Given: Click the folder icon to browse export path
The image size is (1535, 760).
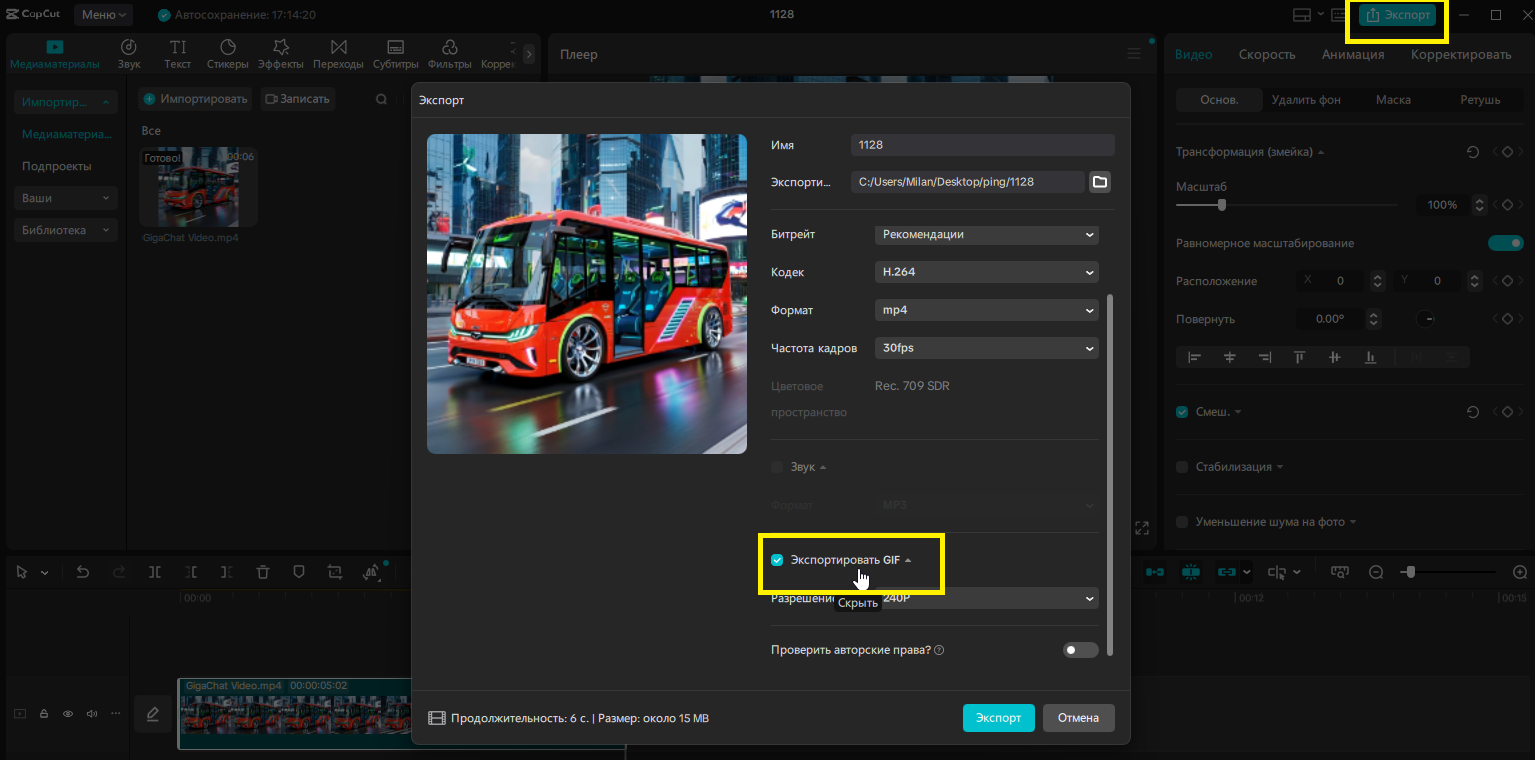Looking at the screenshot, I should pos(1099,182).
